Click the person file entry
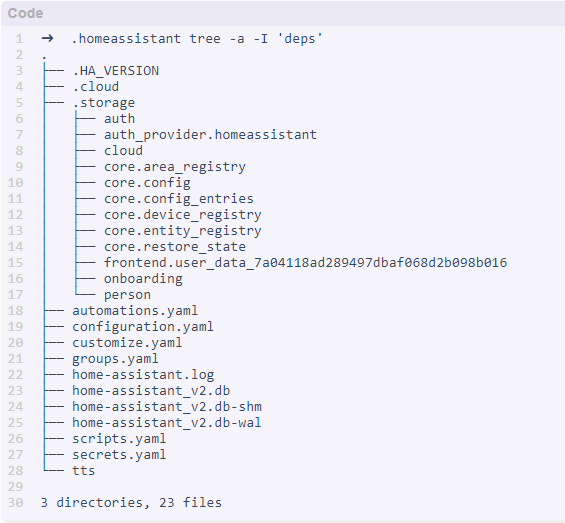Image resolution: width=565 pixels, height=523 pixels. tap(127, 295)
